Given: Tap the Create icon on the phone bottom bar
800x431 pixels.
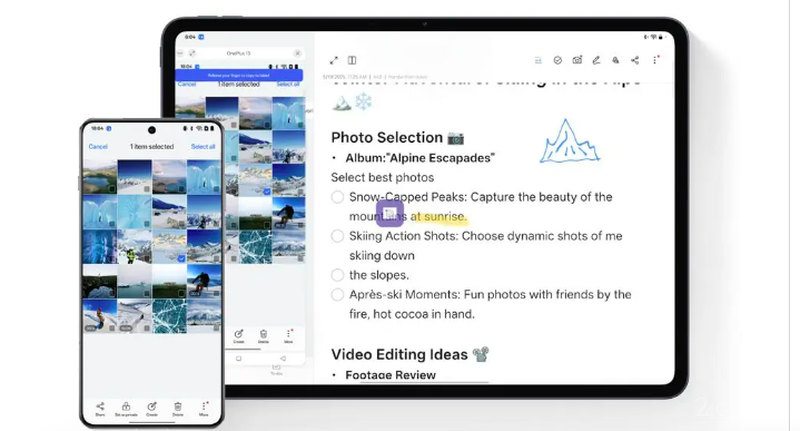Looking at the screenshot, I should [152, 408].
